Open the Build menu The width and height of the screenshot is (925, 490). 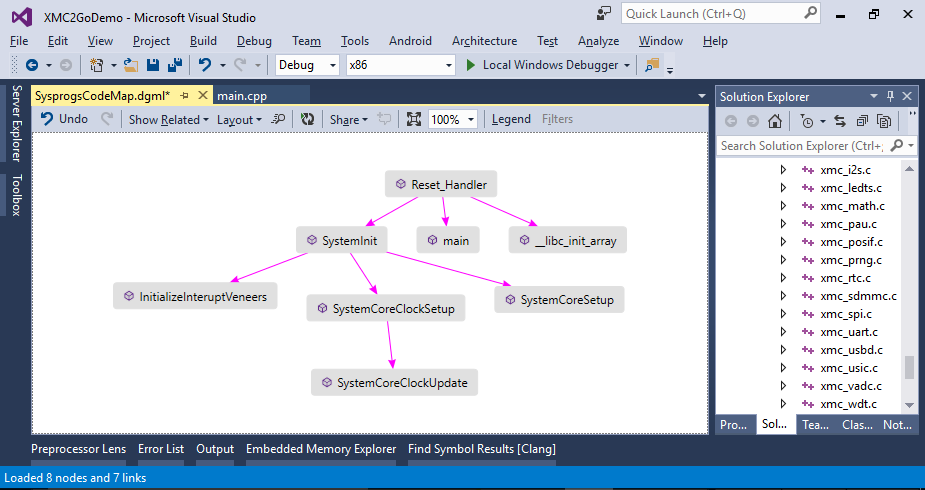[x=204, y=41]
